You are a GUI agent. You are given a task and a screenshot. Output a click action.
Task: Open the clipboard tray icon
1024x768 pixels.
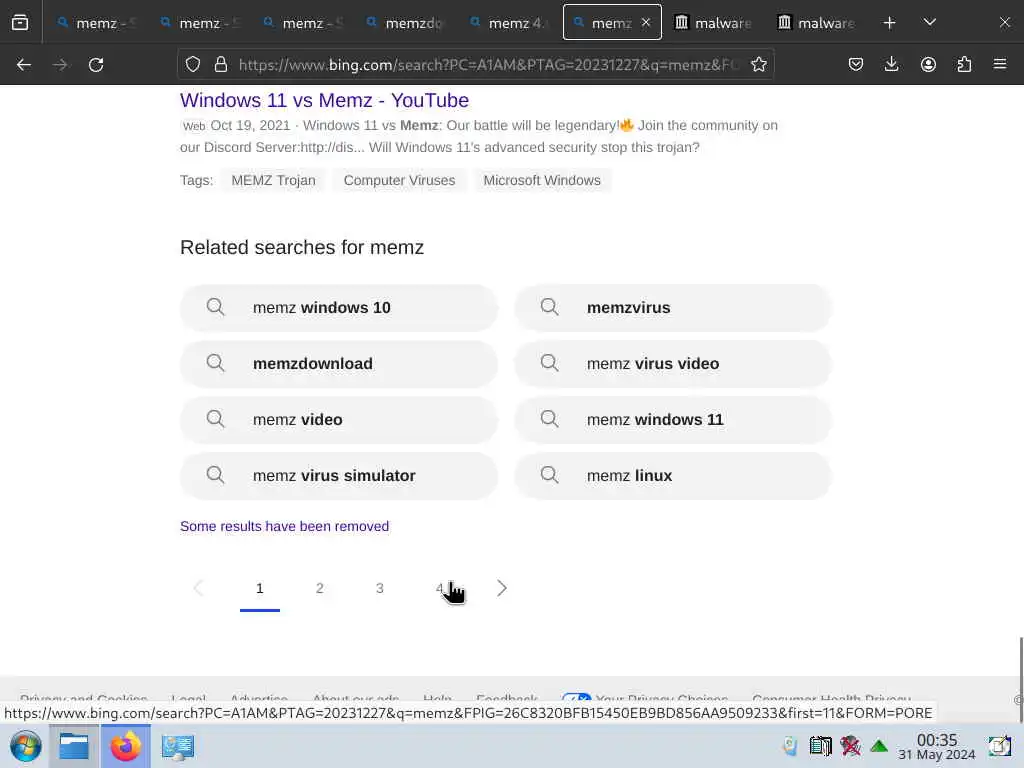(820, 746)
